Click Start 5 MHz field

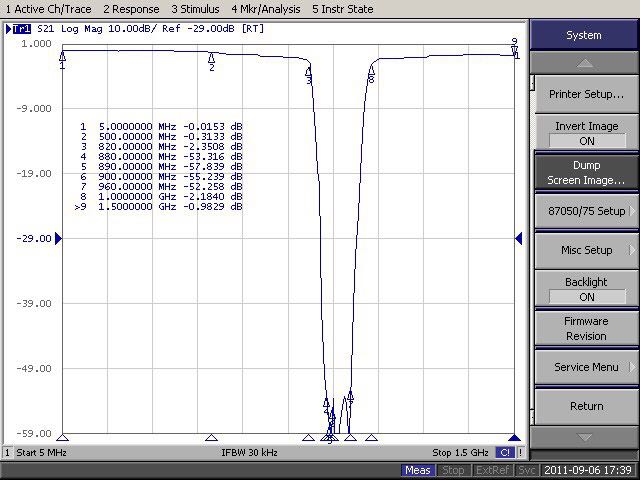click(41, 453)
